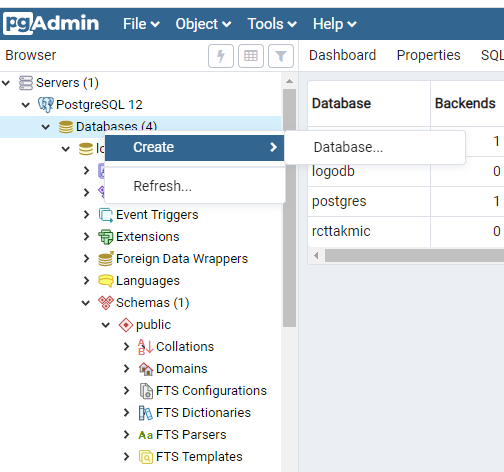Click the browser tree vertical scrollbar

[x=289, y=208]
